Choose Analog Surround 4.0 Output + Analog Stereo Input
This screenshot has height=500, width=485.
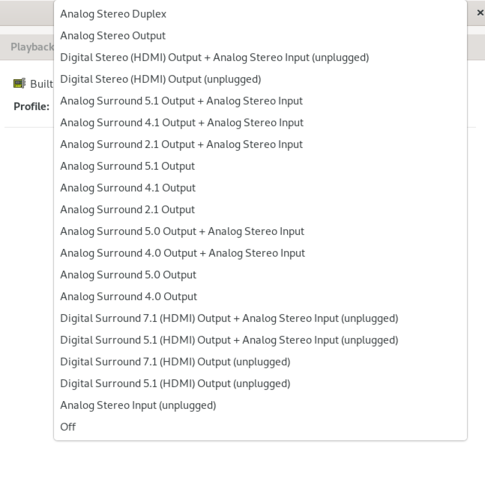click(260, 253)
